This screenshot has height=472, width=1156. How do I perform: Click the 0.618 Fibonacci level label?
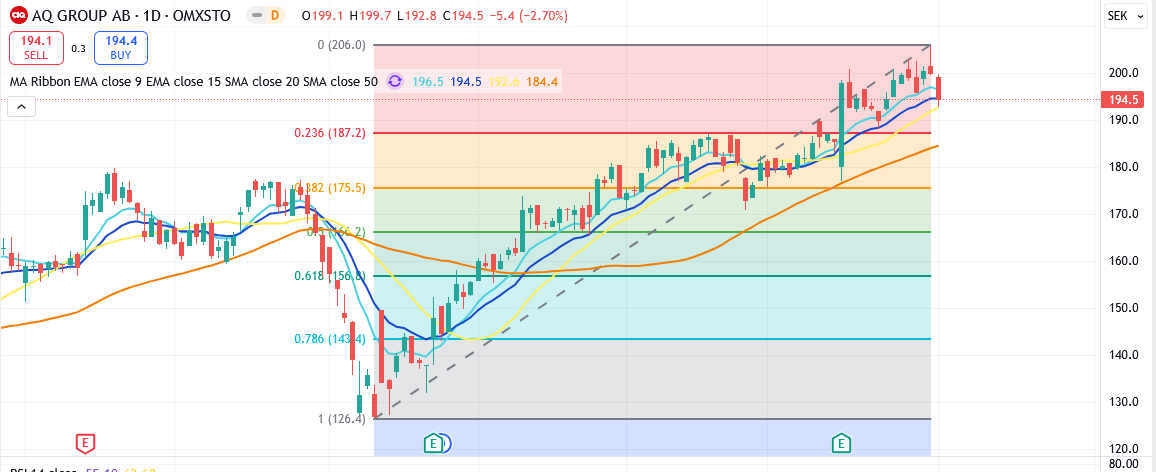click(329, 276)
